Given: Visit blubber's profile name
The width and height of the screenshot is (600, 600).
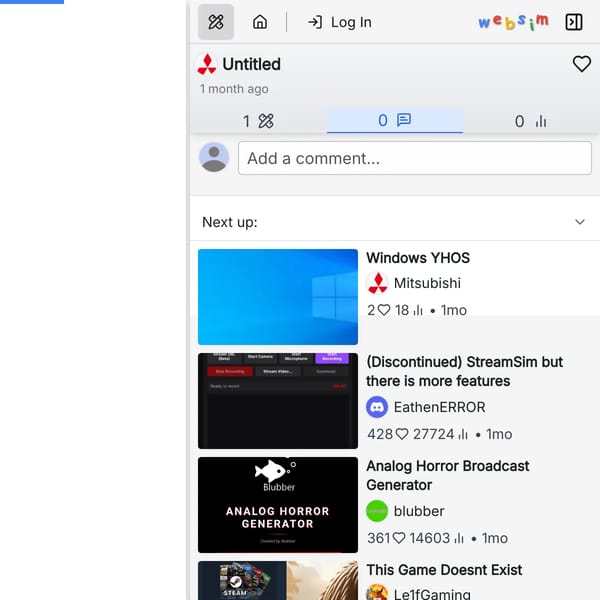Looking at the screenshot, I should 419,511.
